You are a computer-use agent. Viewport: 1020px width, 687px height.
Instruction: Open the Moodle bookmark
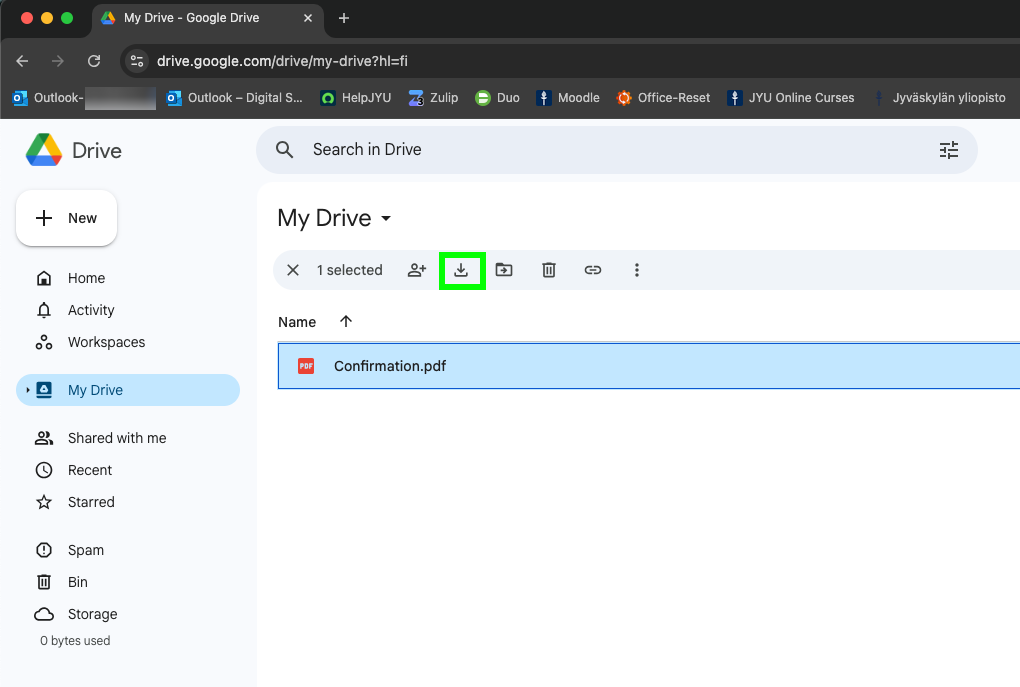pos(567,98)
